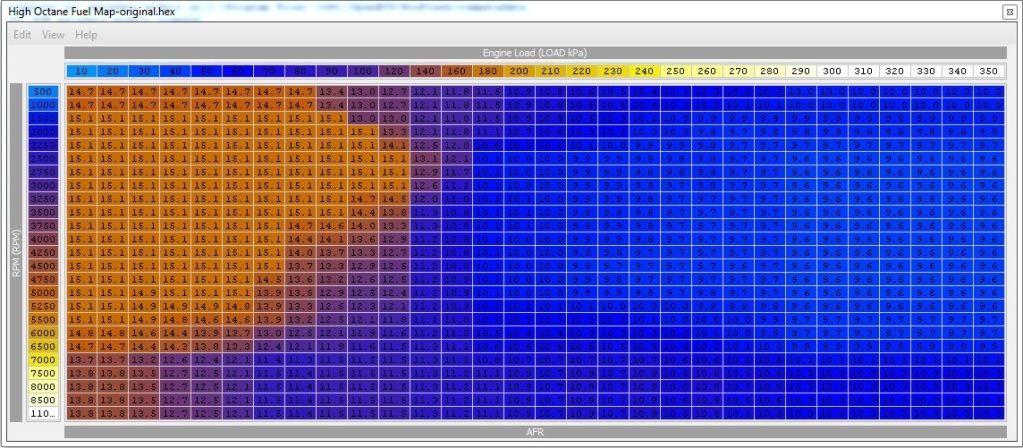Open the View menu
Image resolution: width=1023 pixels, height=448 pixels.
point(53,34)
